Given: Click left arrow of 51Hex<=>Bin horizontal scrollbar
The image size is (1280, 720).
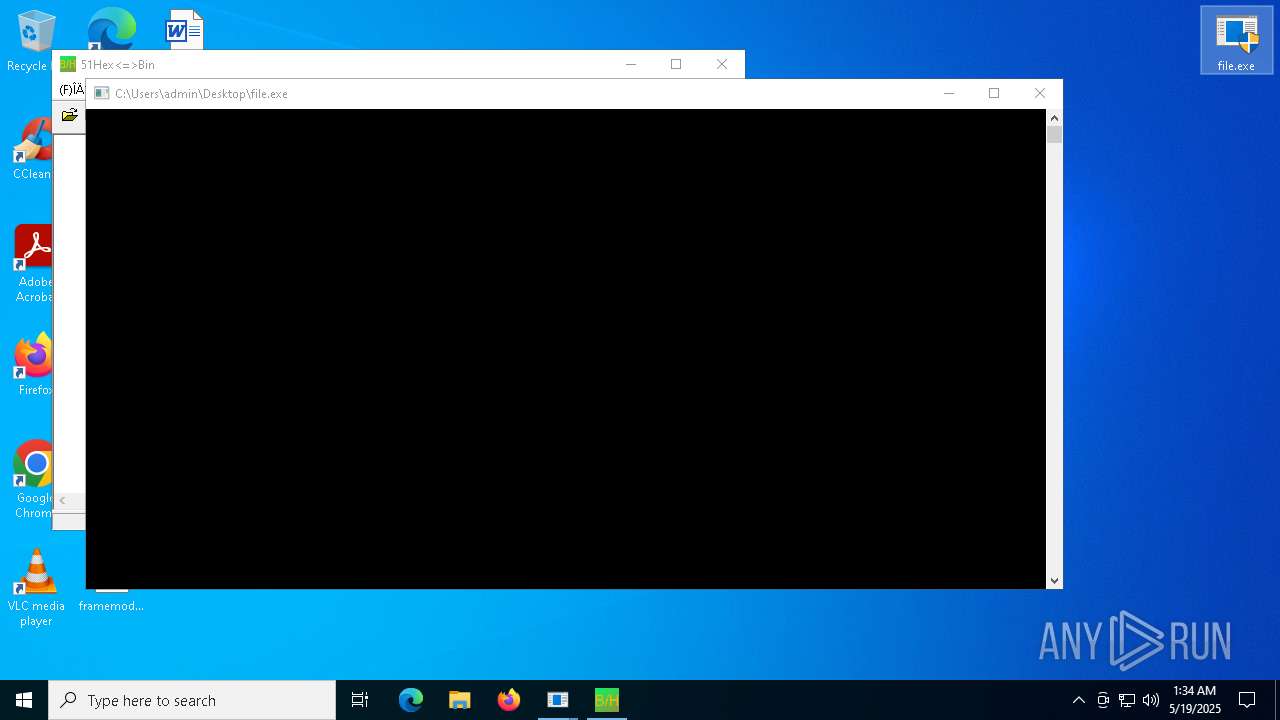Looking at the screenshot, I should point(62,500).
